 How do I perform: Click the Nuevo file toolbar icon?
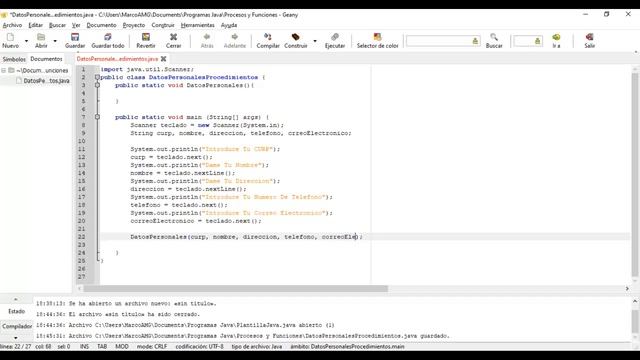[10, 38]
